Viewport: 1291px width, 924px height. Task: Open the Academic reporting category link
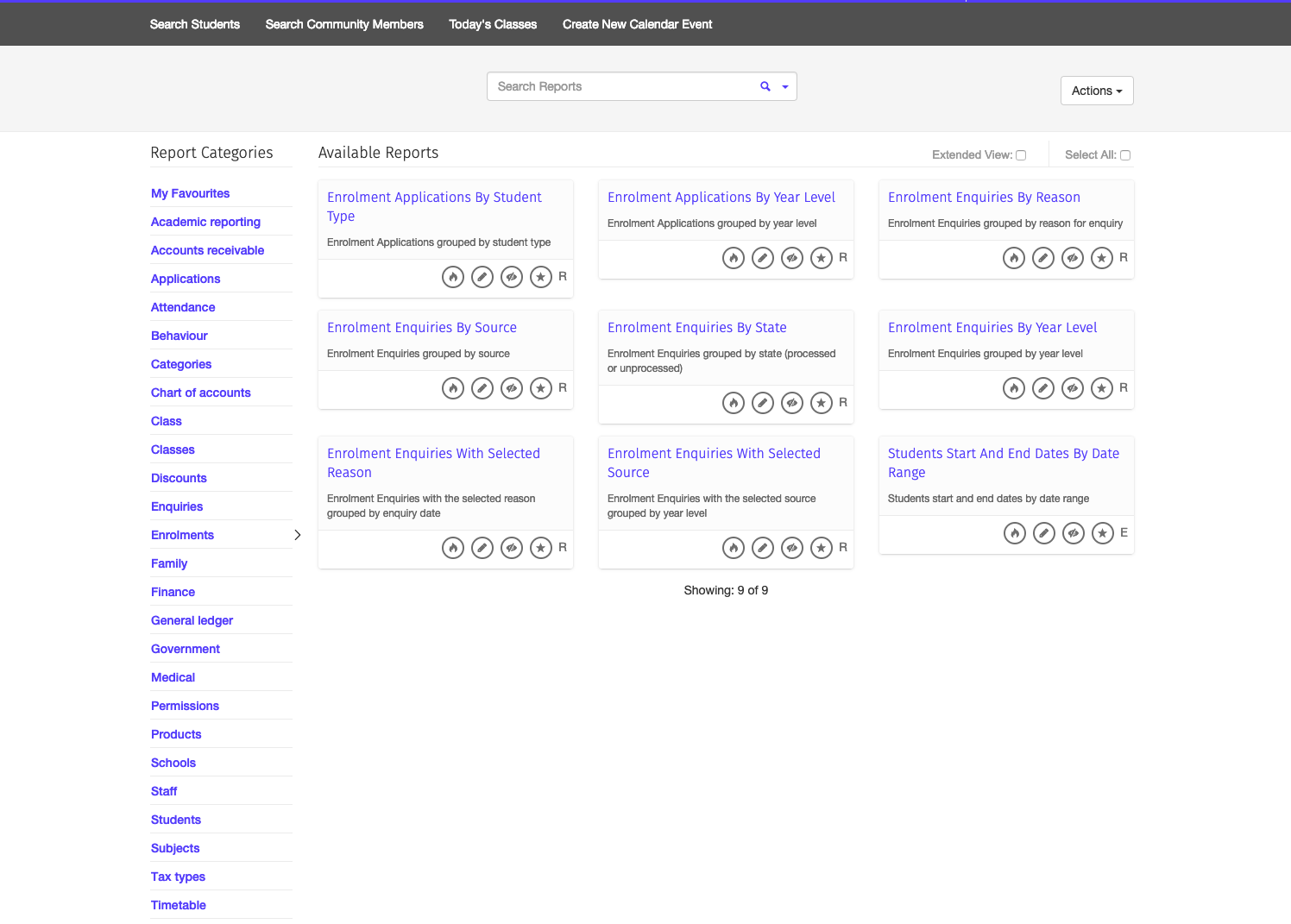tap(205, 222)
